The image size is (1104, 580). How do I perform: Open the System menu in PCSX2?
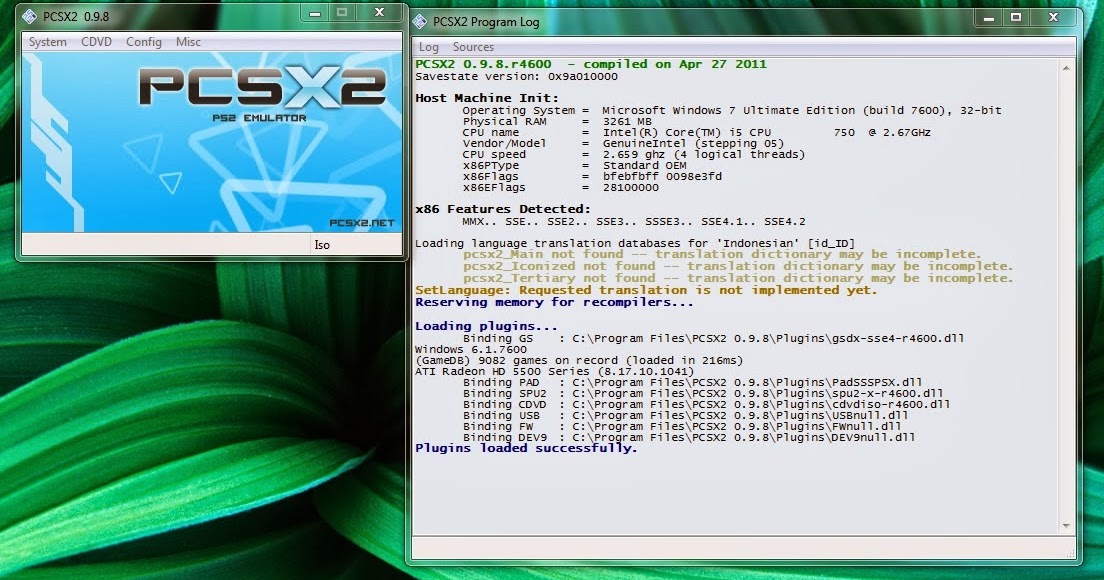coord(47,42)
